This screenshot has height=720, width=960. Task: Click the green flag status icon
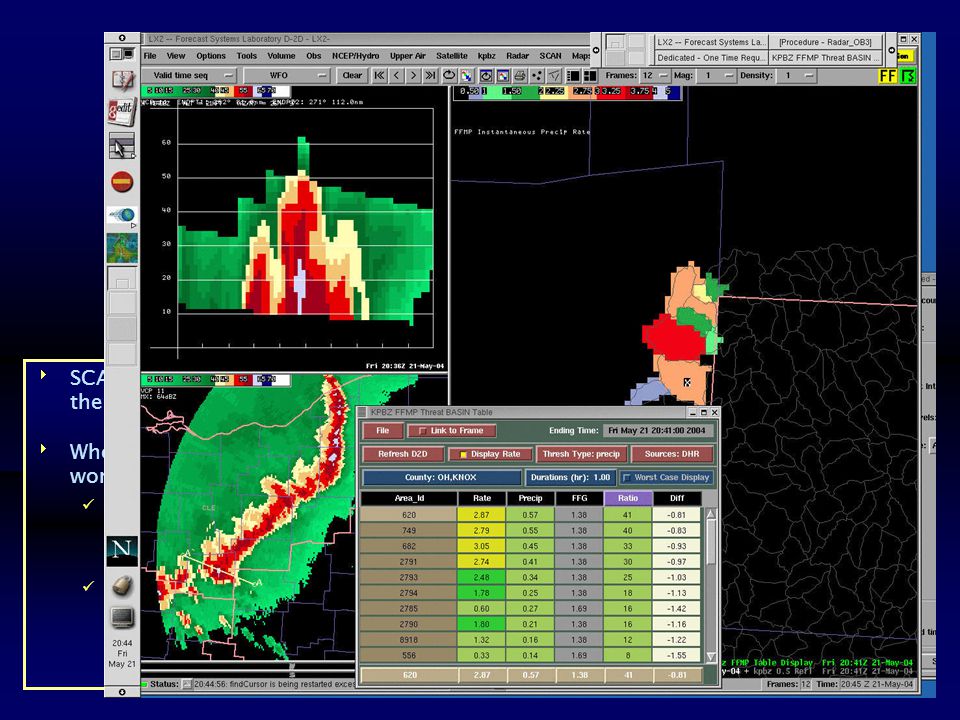point(908,75)
